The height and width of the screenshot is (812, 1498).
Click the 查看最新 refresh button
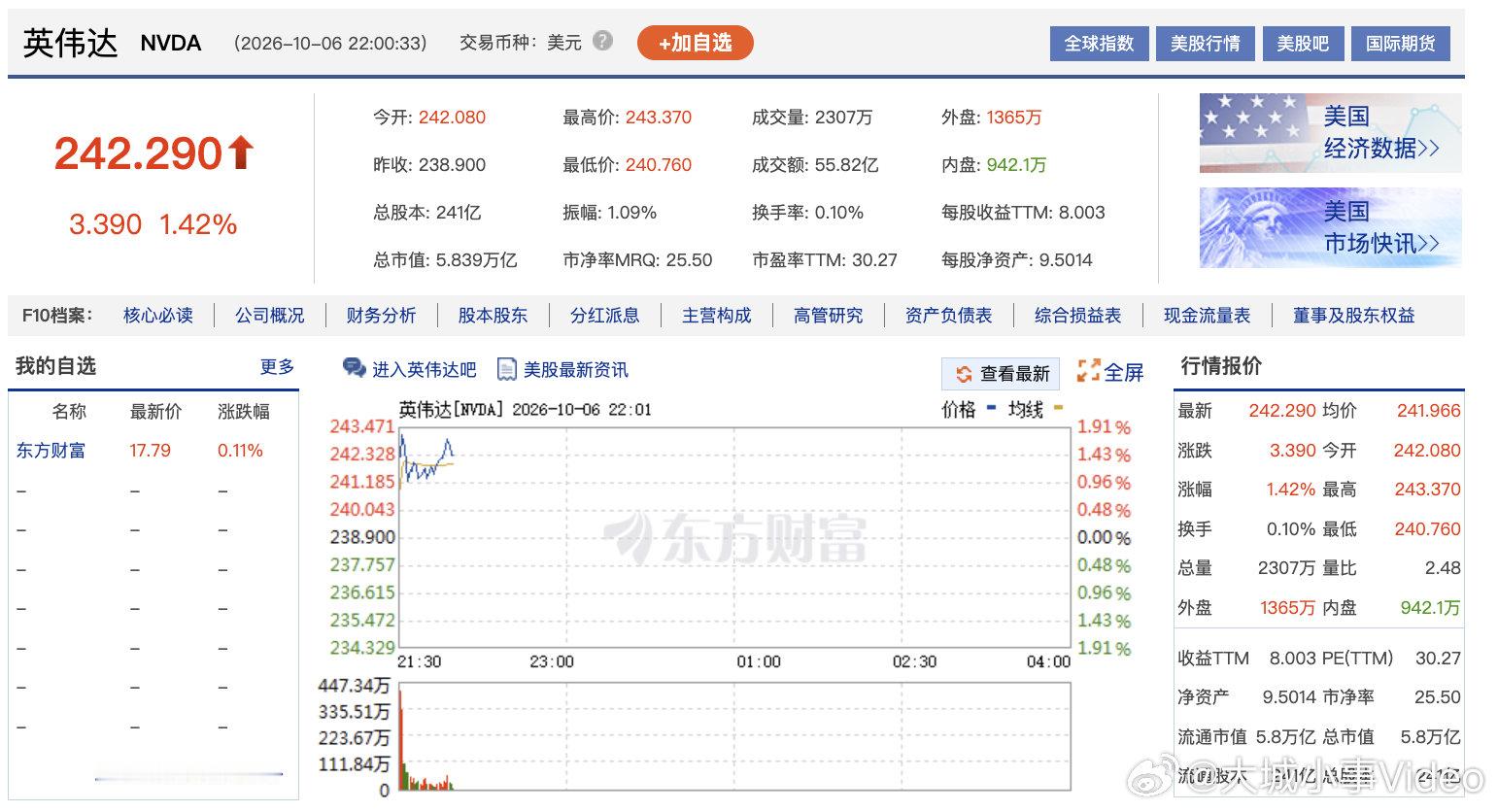[x=1002, y=374]
